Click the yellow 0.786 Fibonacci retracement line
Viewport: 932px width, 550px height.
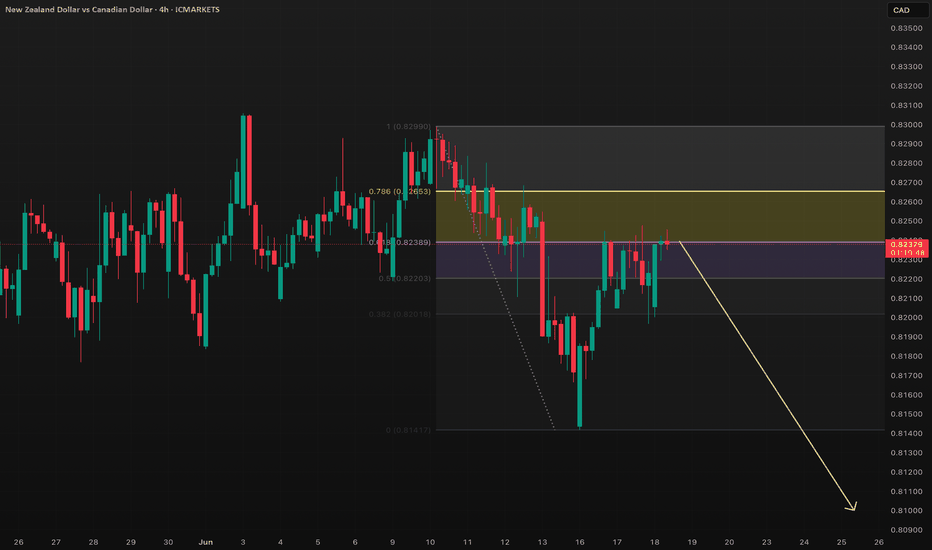[x=660, y=191]
